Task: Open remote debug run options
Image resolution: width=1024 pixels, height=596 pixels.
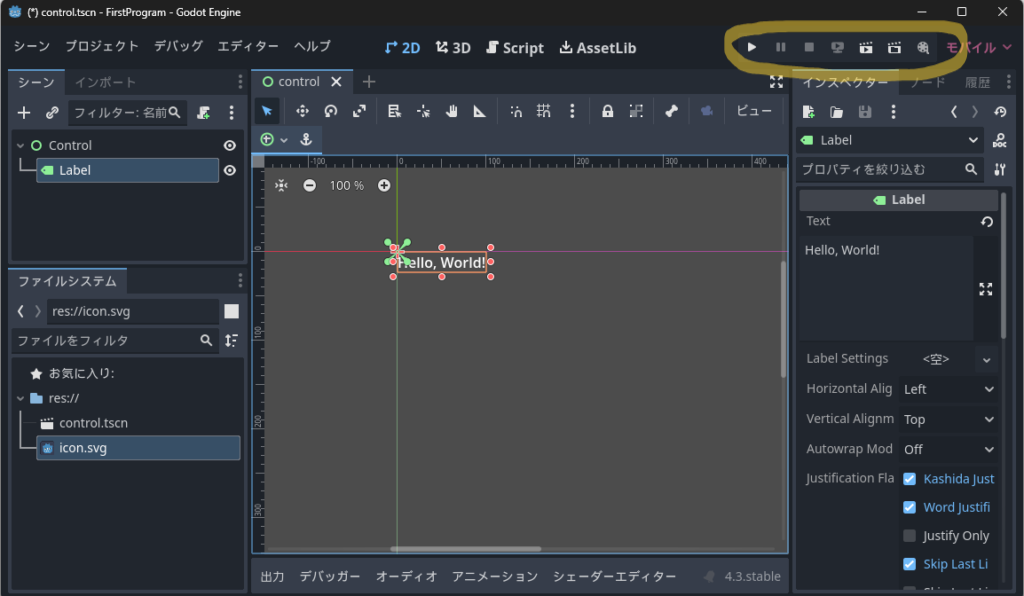Action: pyautogui.click(x=837, y=47)
